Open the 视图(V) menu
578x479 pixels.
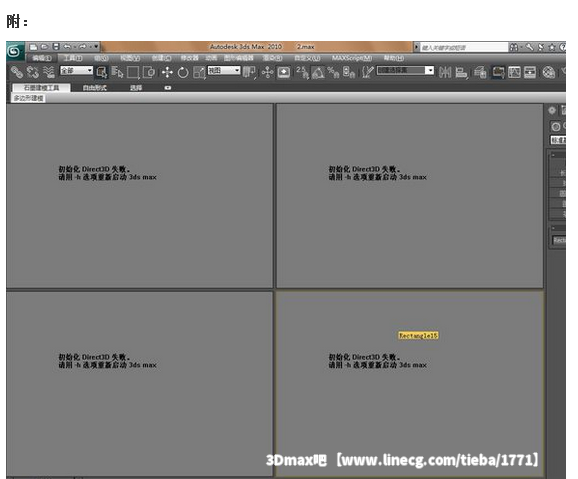point(130,58)
